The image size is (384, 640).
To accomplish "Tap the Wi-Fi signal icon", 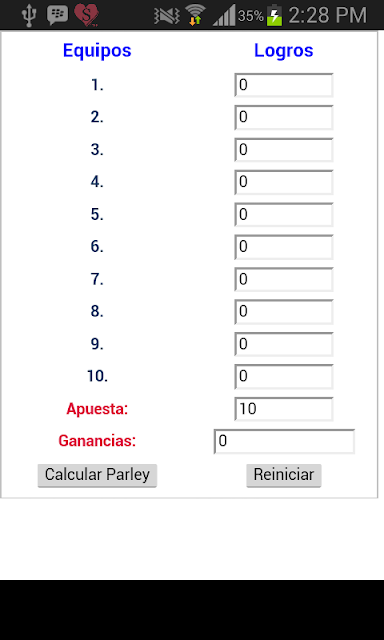I will click(195, 16).
